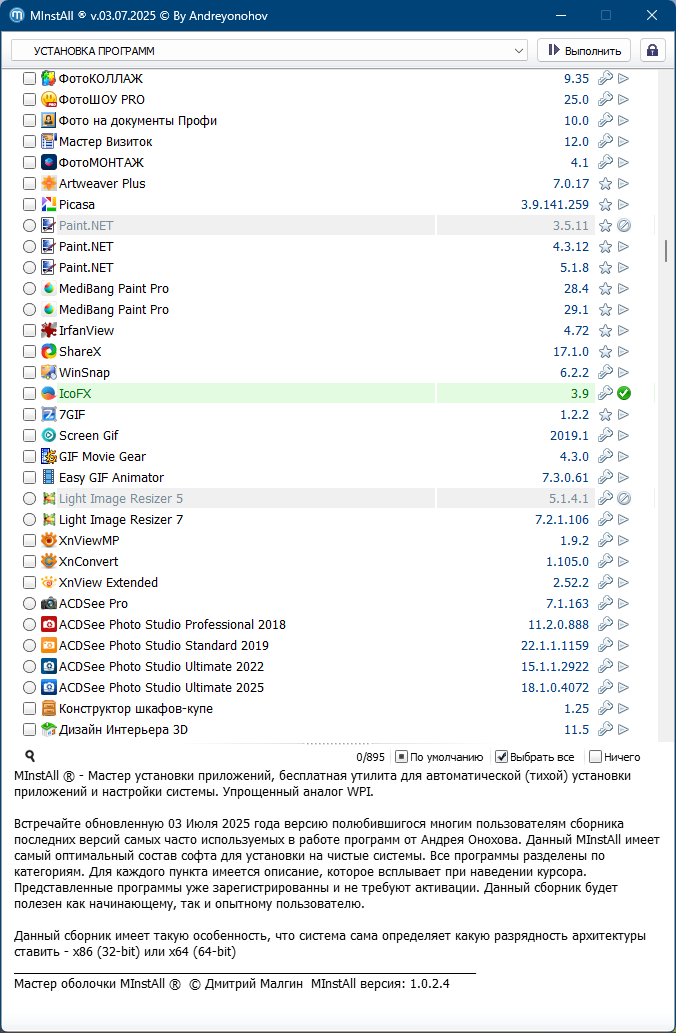Screen dimensions: 676x1033
Task: Click the key icon for WinSnap
Action: click(605, 372)
